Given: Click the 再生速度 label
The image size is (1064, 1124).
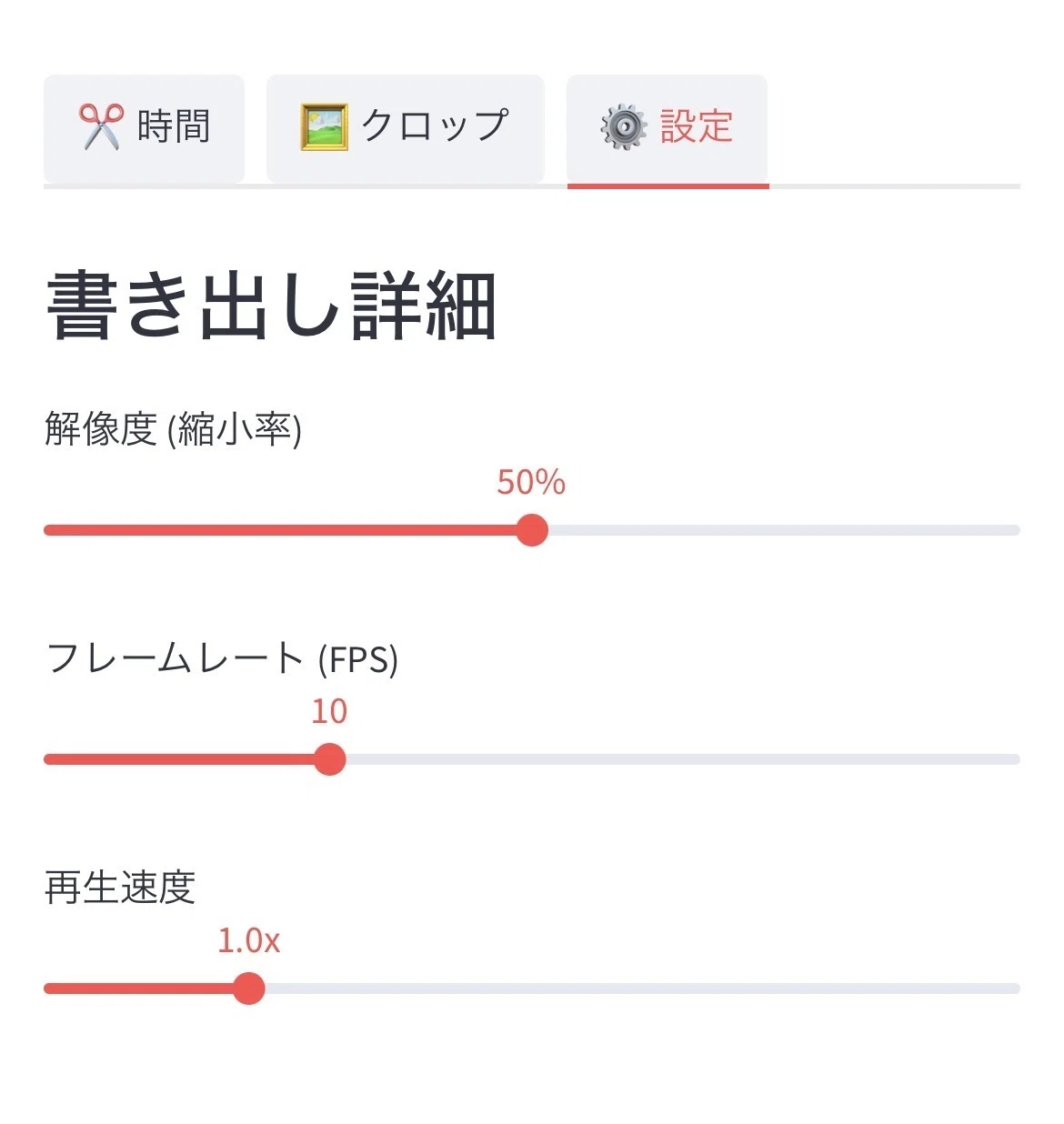Looking at the screenshot, I should [x=120, y=887].
